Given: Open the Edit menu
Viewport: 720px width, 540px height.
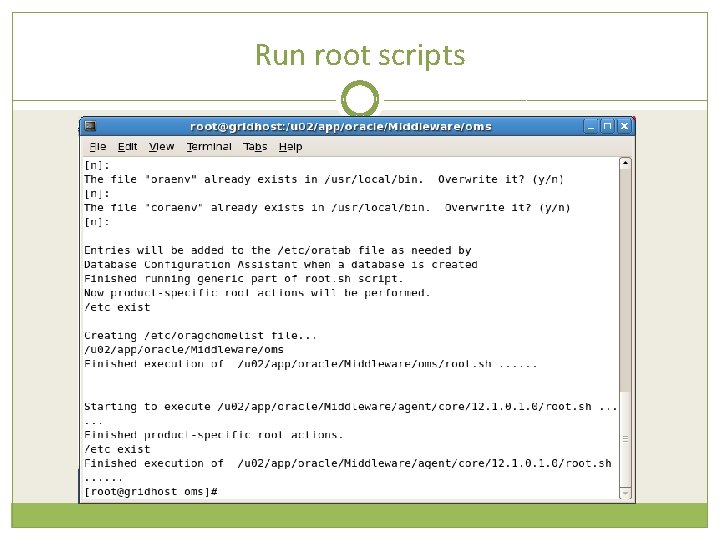Looking at the screenshot, I should click(x=127, y=146).
